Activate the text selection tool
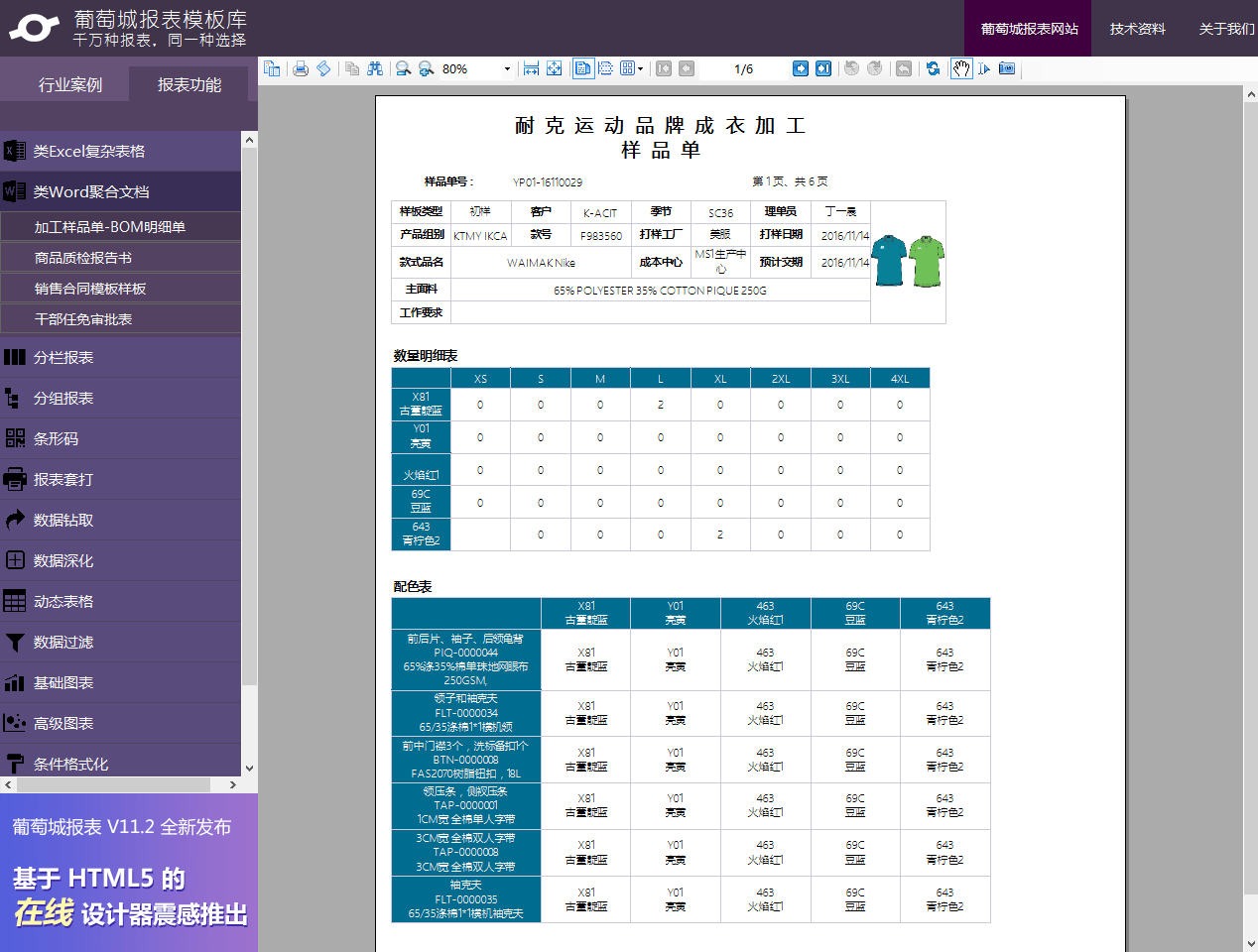This screenshot has height=952, width=1258. (x=984, y=68)
